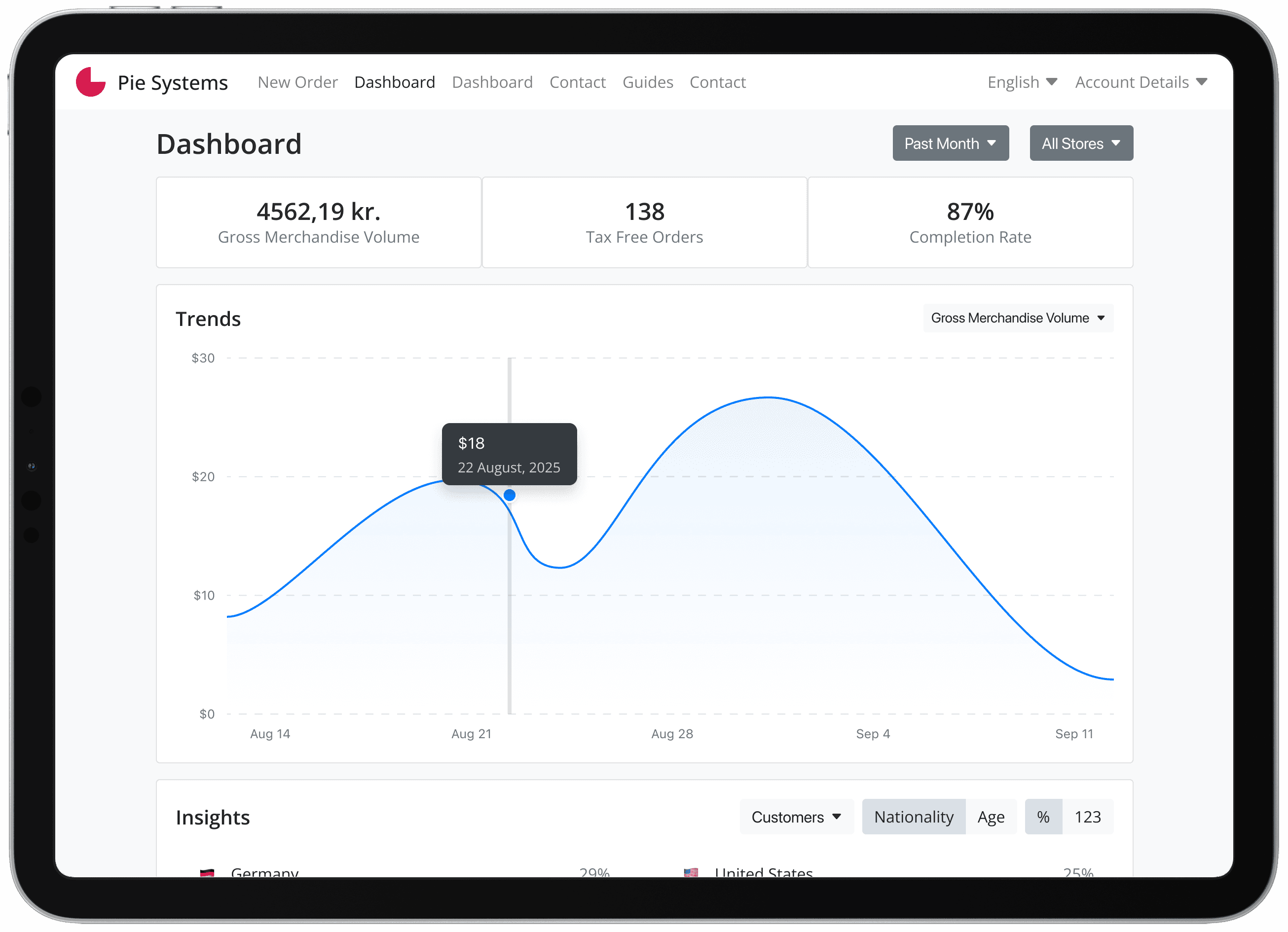Switch Insights to Age view

point(991,817)
